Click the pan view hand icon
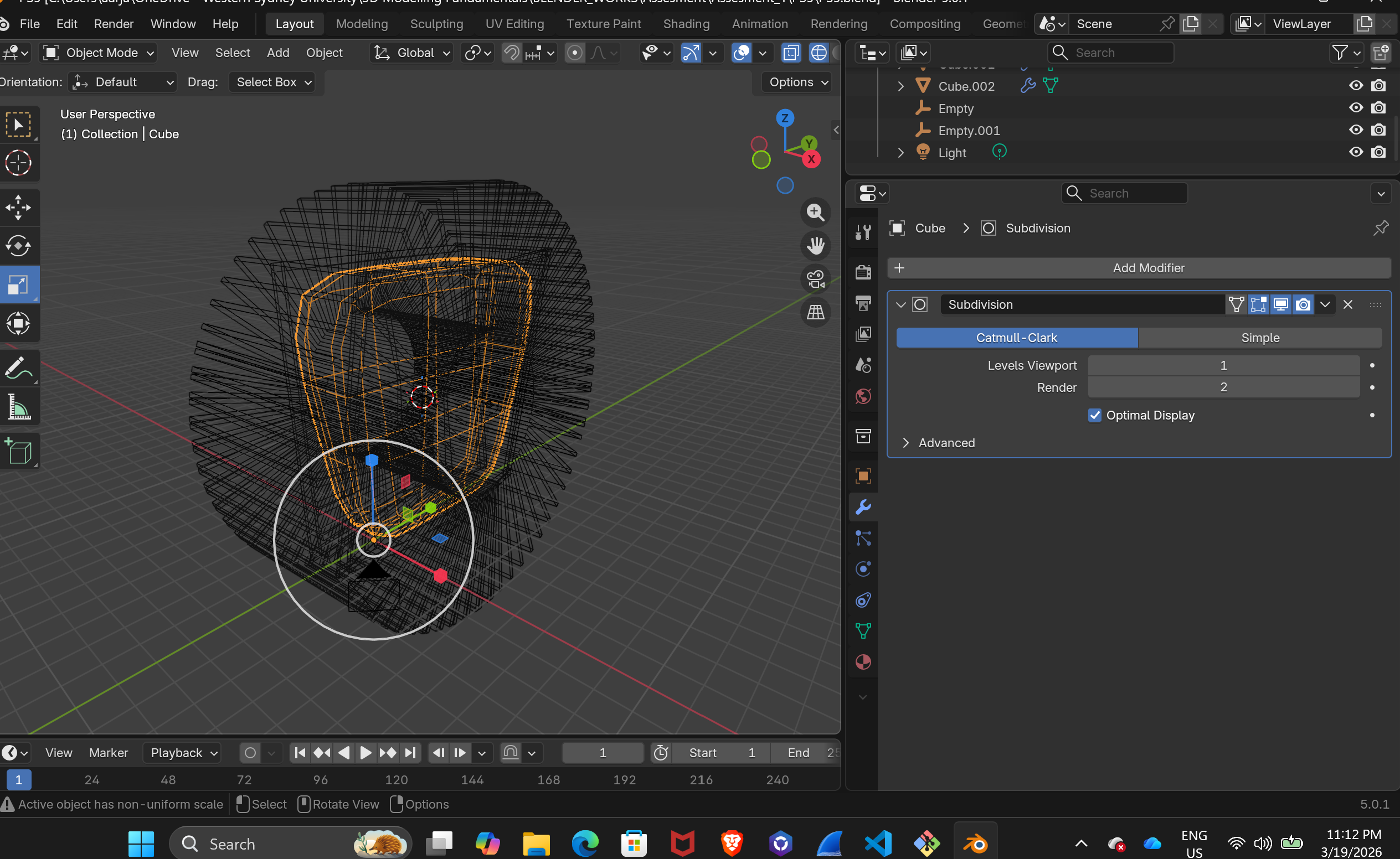The image size is (1400, 859). (815, 245)
